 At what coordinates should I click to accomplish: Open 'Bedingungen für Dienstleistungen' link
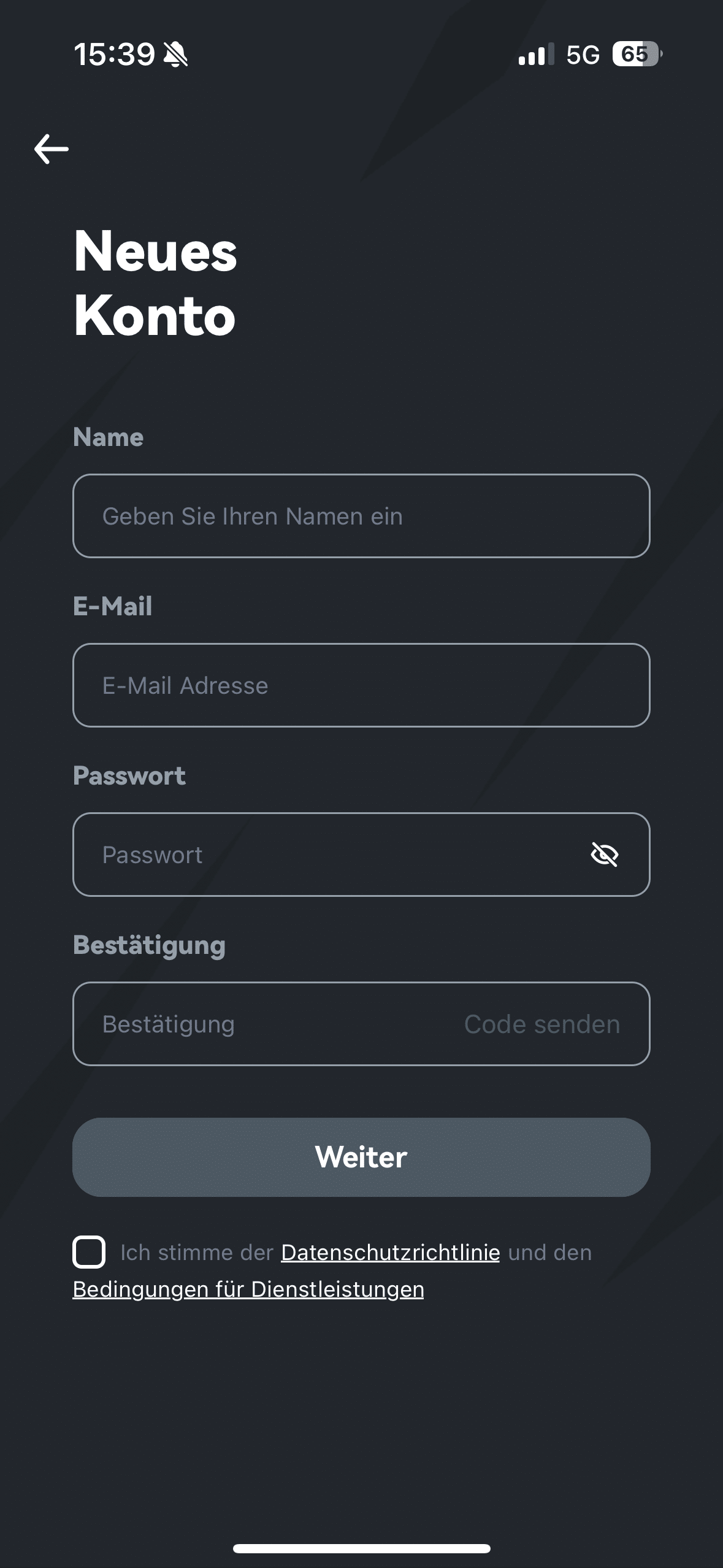pyautogui.click(x=248, y=1289)
